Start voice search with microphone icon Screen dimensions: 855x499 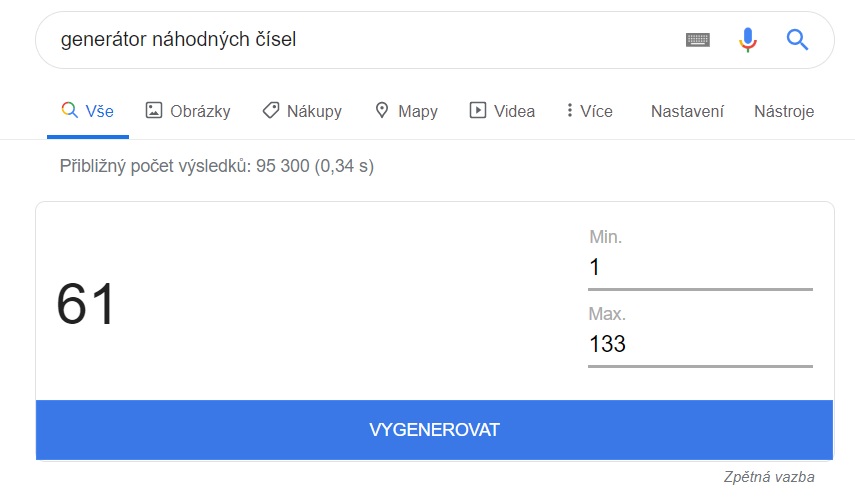tap(747, 40)
